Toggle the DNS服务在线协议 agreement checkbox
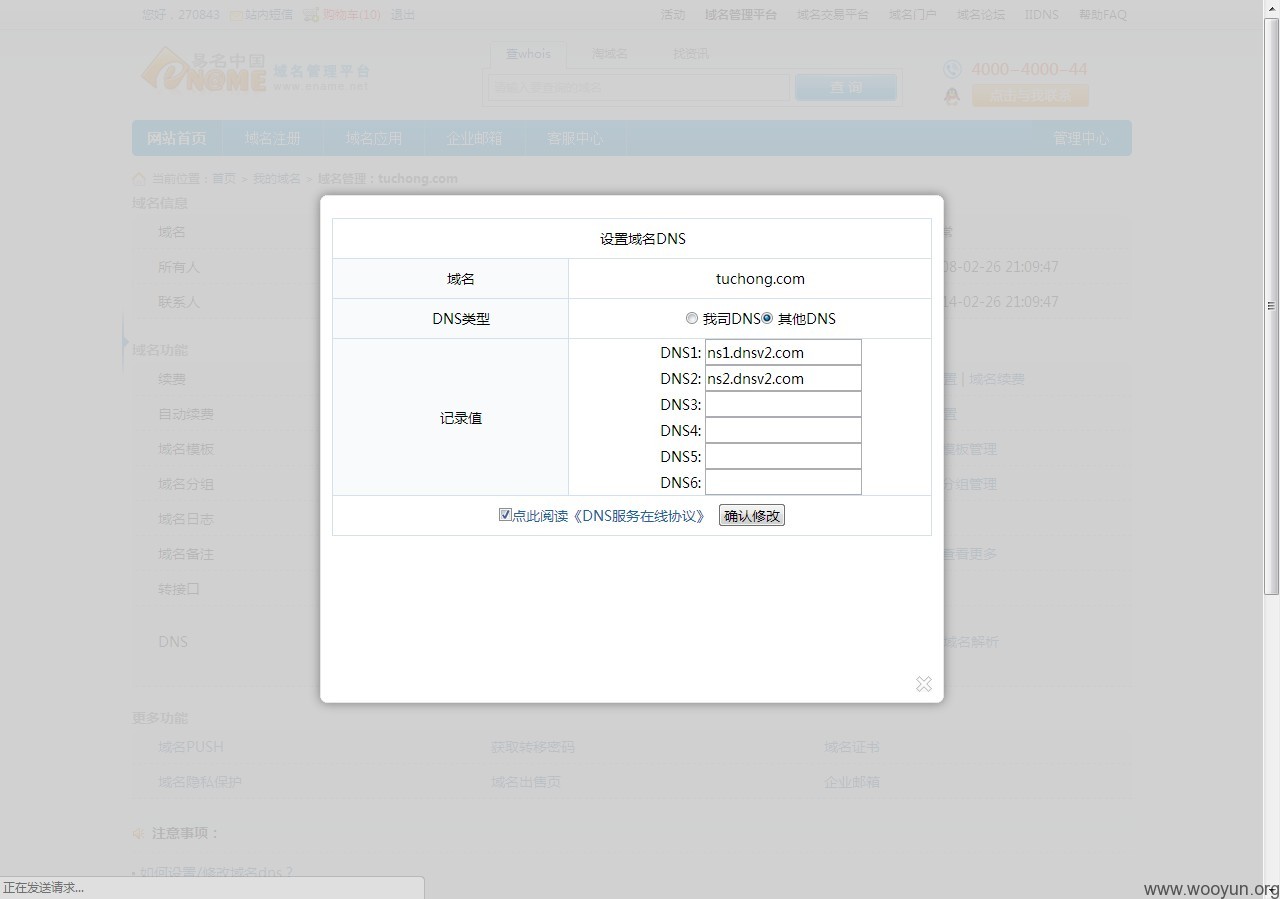 505,515
